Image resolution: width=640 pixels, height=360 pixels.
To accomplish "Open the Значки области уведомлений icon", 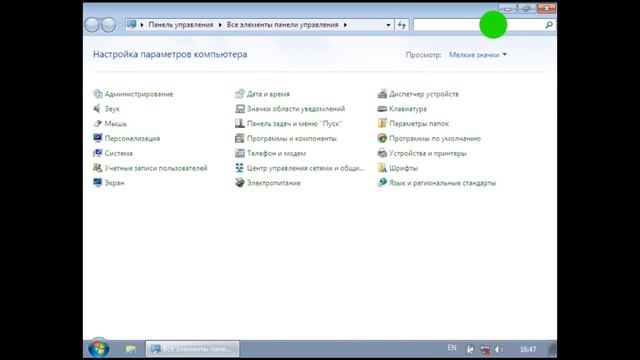I will click(x=240, y=109).
